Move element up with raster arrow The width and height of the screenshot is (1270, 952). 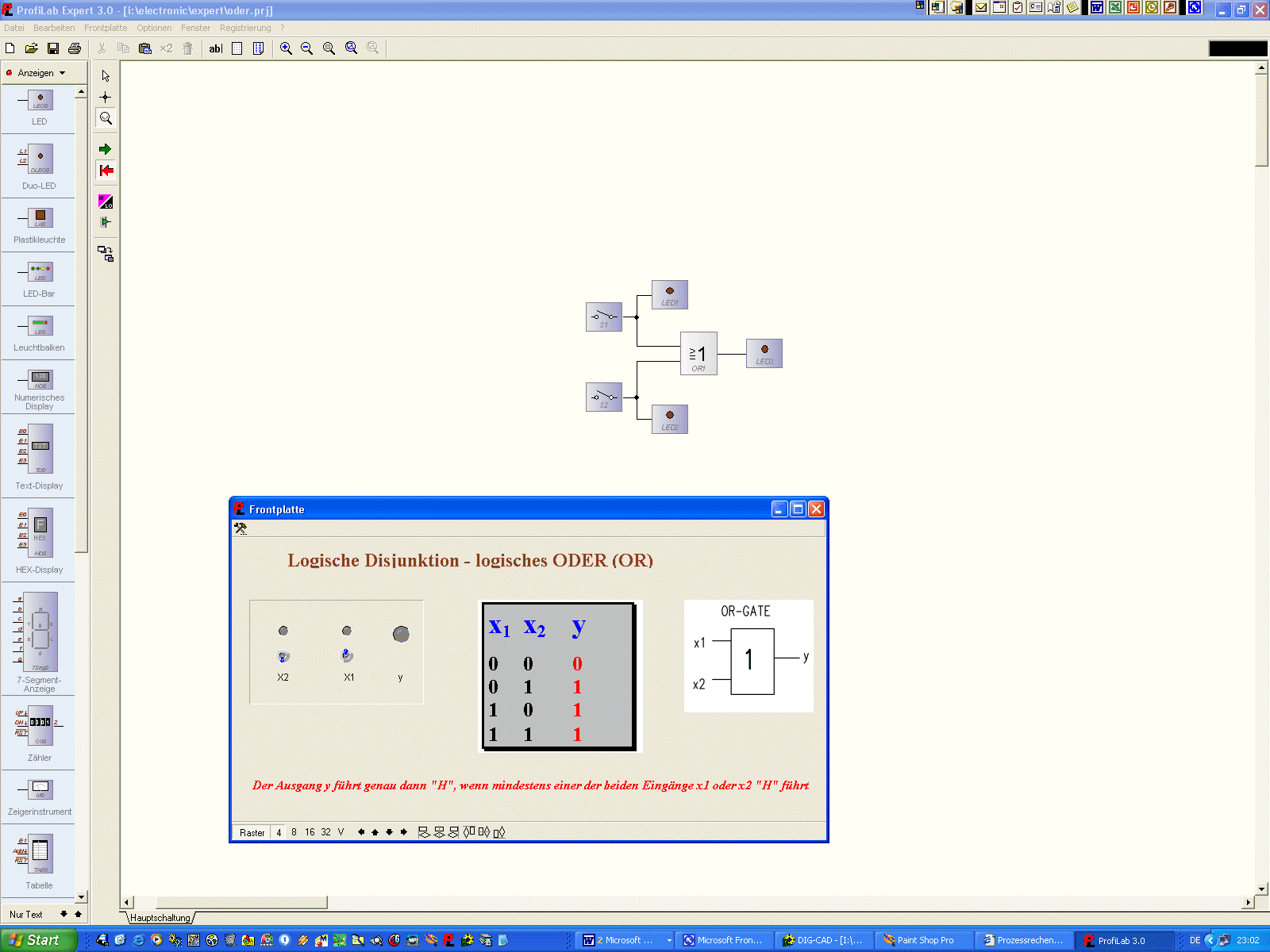pyautogui.click(x=375, y=832)
